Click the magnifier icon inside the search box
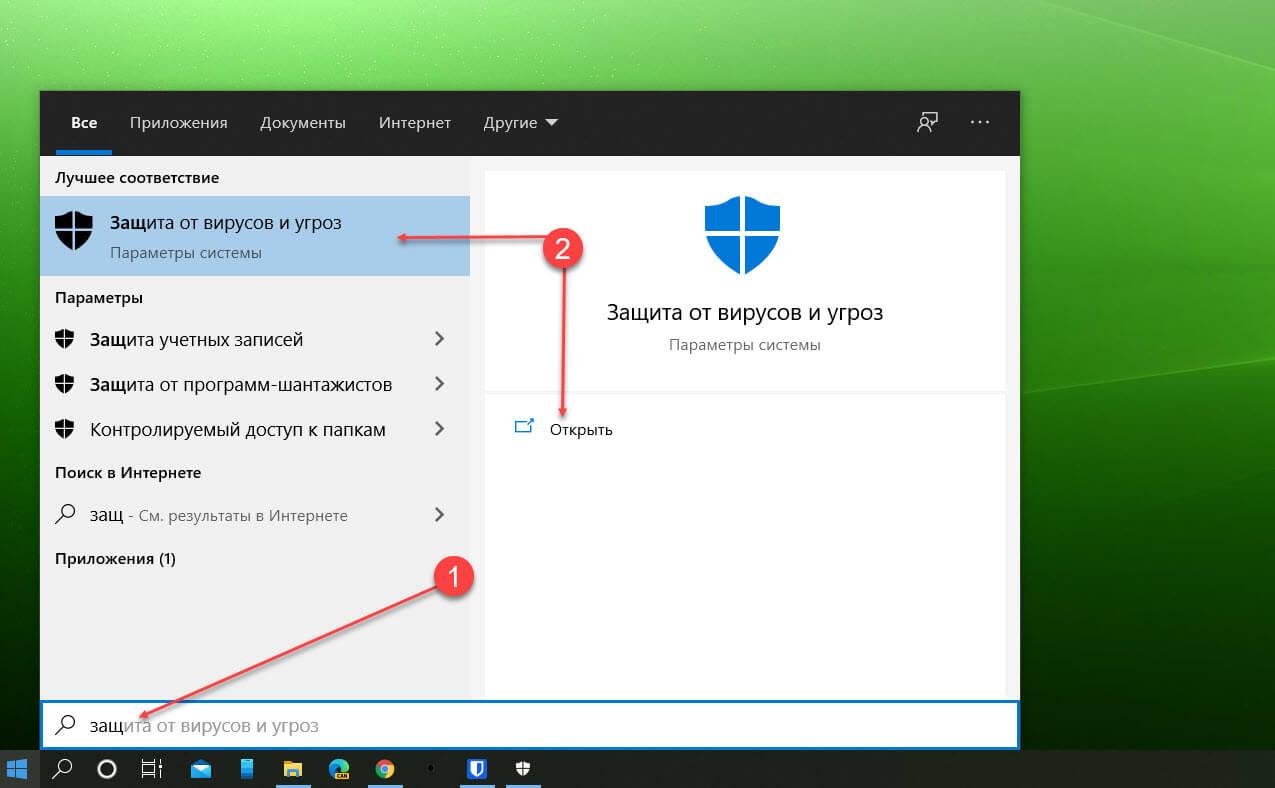Image resolution: width=1275 pixels, height=788 pixels. click(x=65, y=725)
